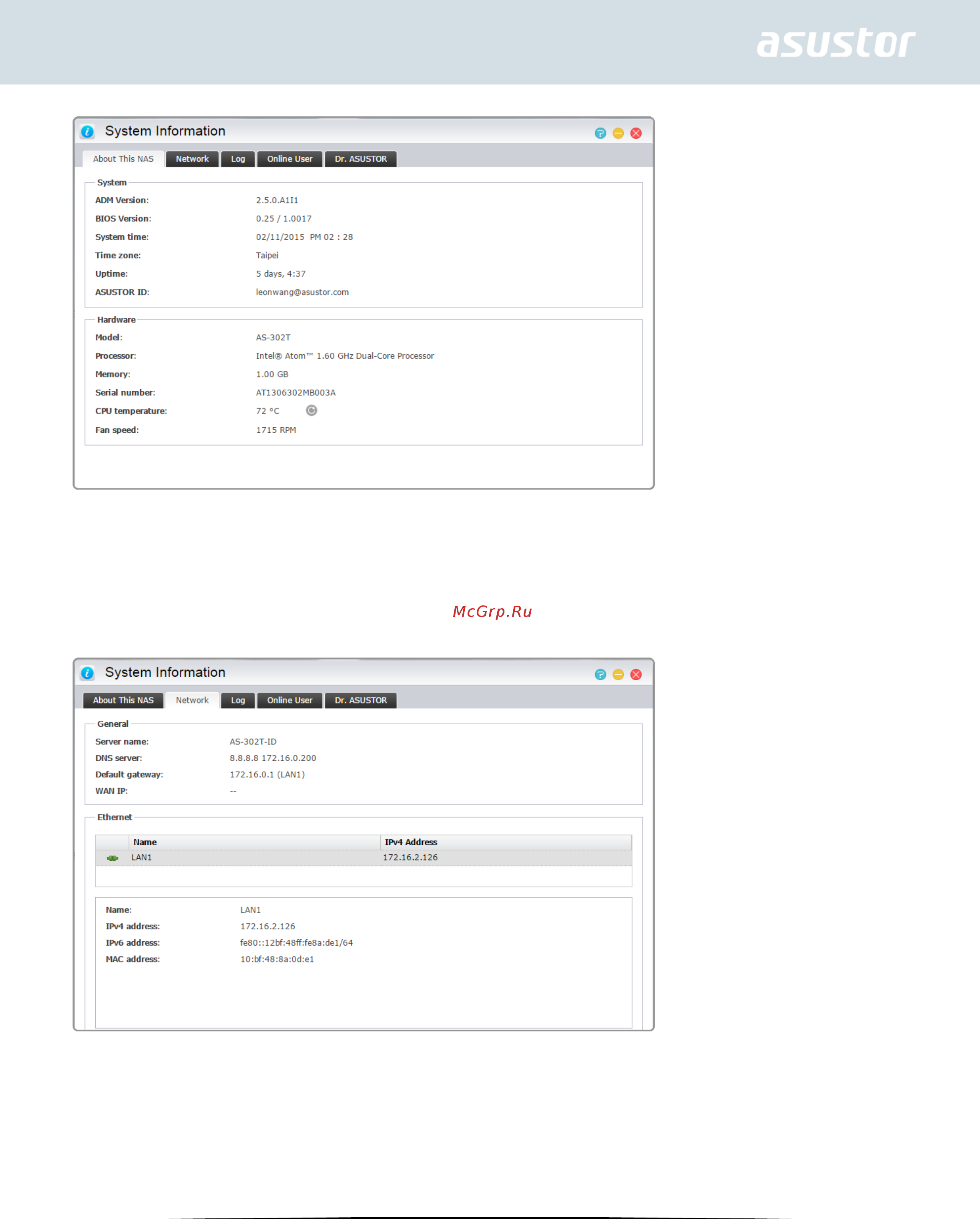Click the IPv4 address value in the LAN1 details panel

click(267, 927)
